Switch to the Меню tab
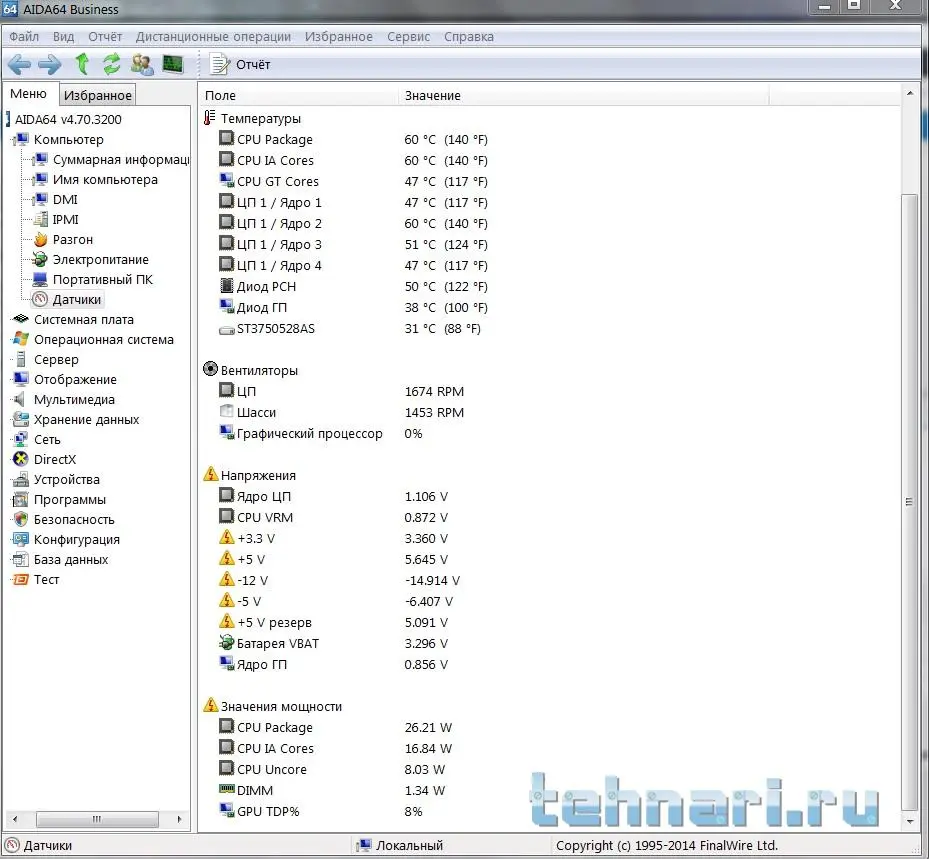This screenshot has width=929, height=859. coord(28,94)
